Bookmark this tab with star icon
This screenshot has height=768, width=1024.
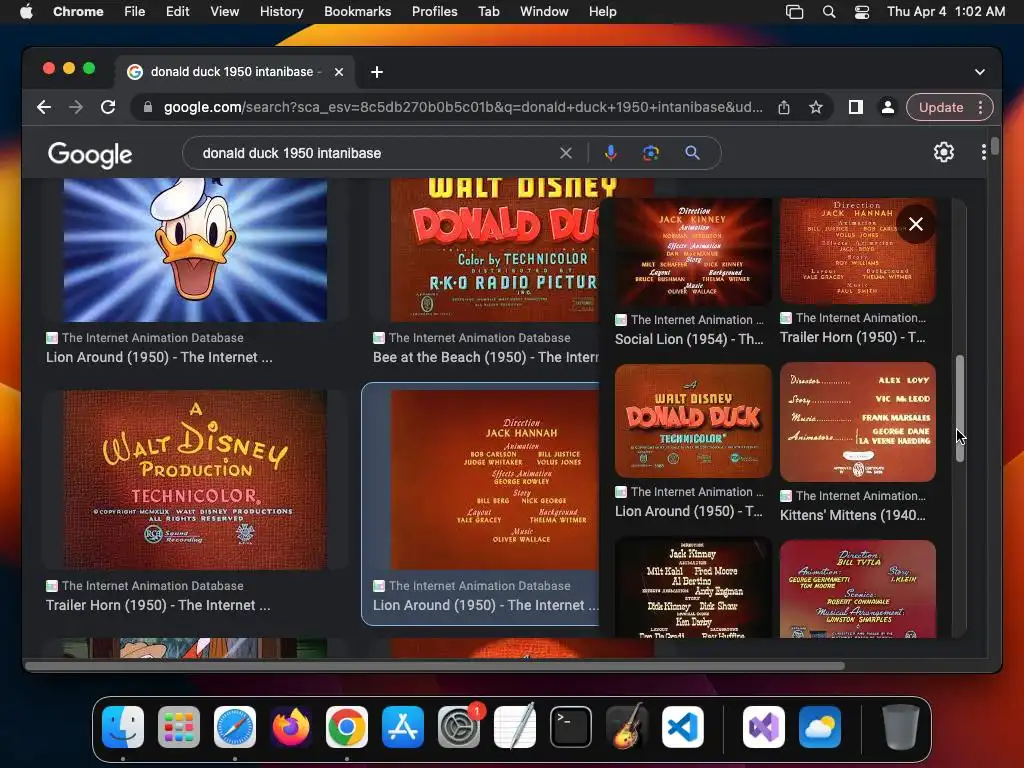click(816, 107)
